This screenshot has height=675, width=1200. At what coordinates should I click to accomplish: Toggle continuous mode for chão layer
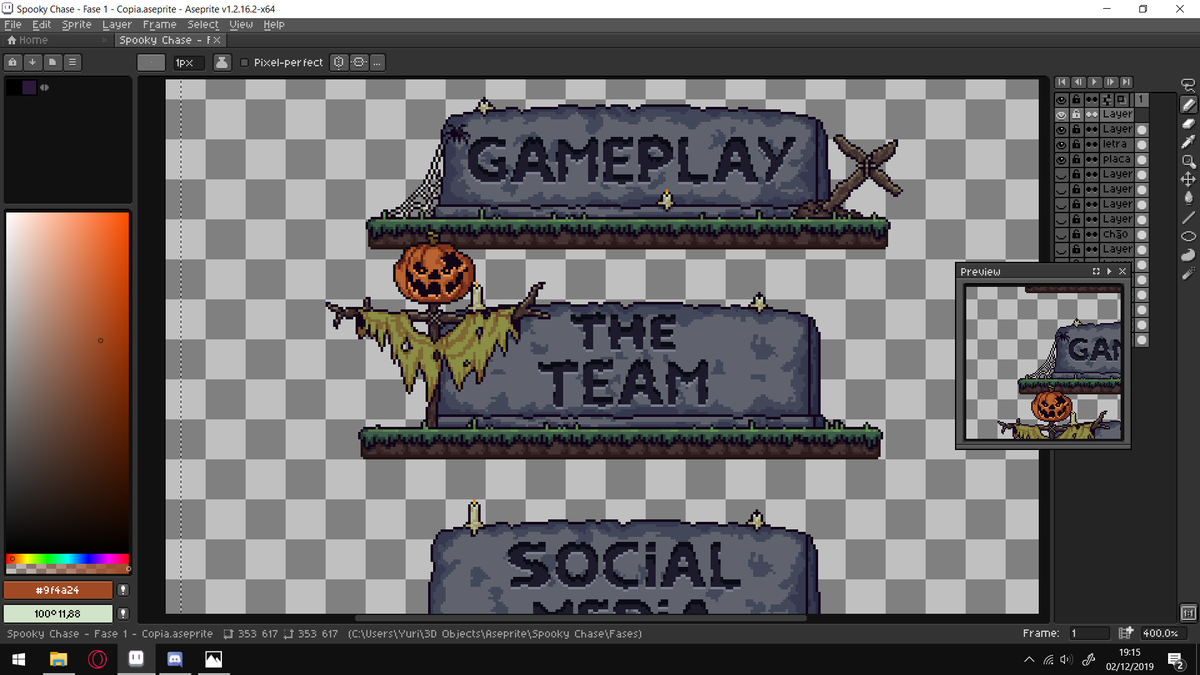pyautogui.click(x=1092, y=235)
